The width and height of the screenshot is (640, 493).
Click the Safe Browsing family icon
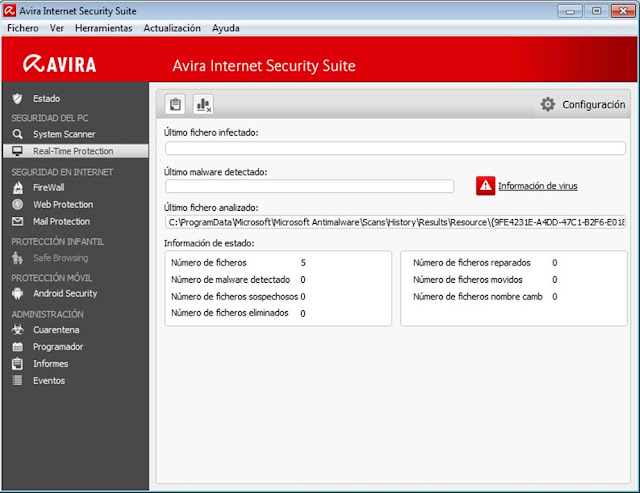[x=18, y=258]
